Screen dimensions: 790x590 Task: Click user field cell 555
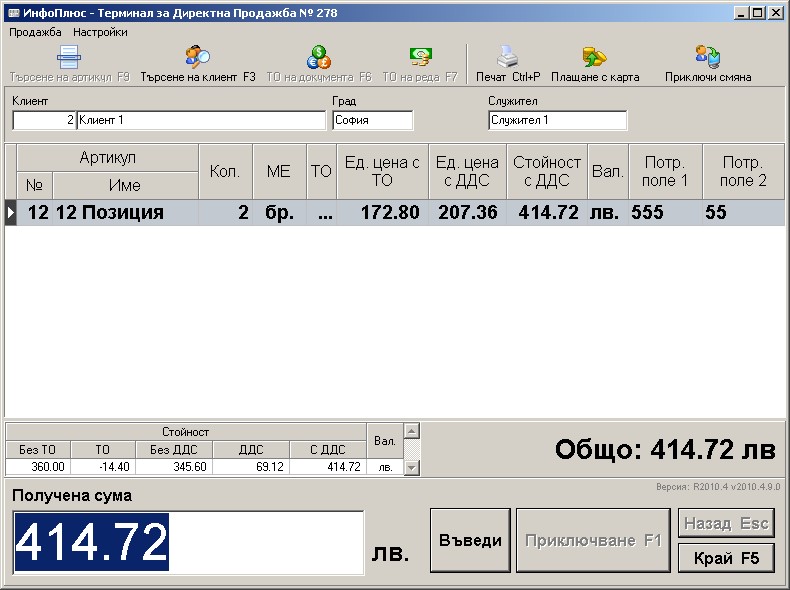click(x=666, y=212)
